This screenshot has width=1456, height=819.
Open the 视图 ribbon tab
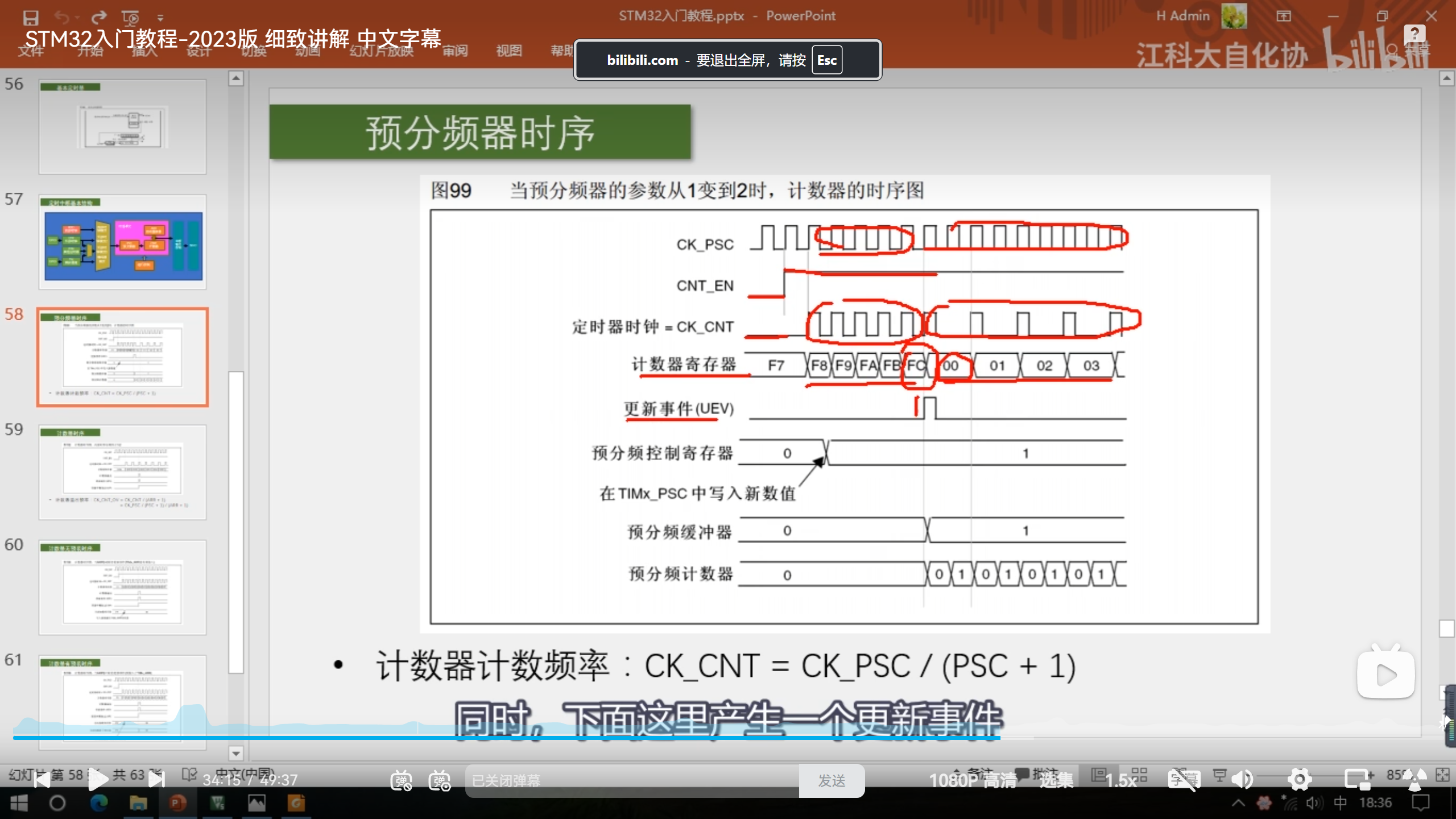(508, 51)
